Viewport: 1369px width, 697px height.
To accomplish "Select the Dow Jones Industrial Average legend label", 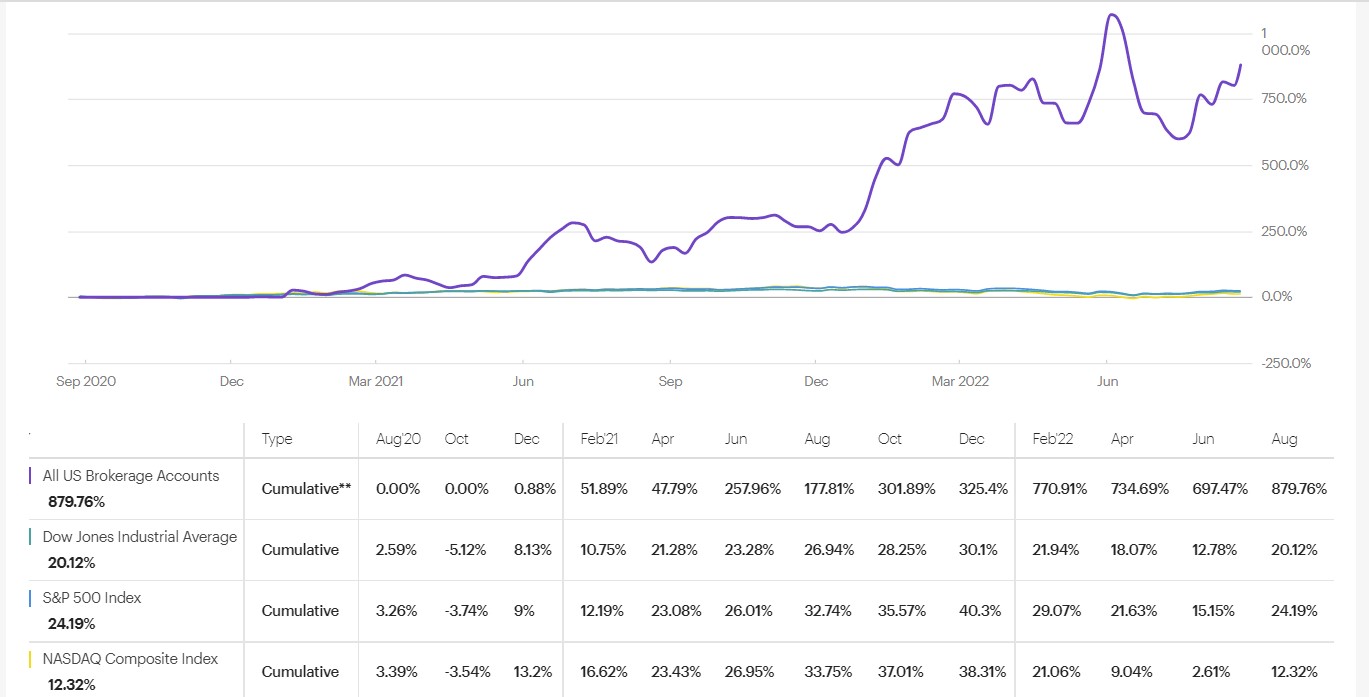I will (x=139, y=537).
